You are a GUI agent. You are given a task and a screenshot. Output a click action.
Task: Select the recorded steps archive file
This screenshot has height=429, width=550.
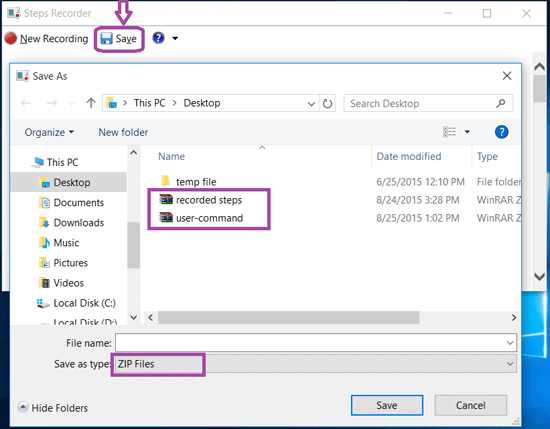[x=209, y=200]
